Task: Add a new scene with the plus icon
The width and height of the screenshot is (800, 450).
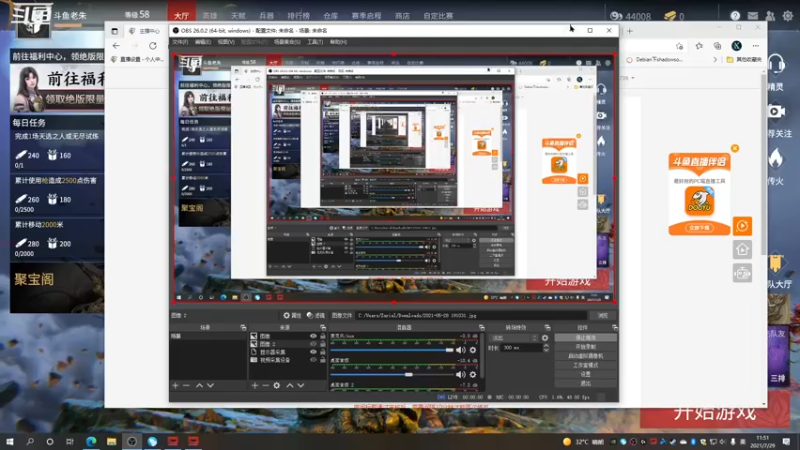Action: [x=176, y=386]
